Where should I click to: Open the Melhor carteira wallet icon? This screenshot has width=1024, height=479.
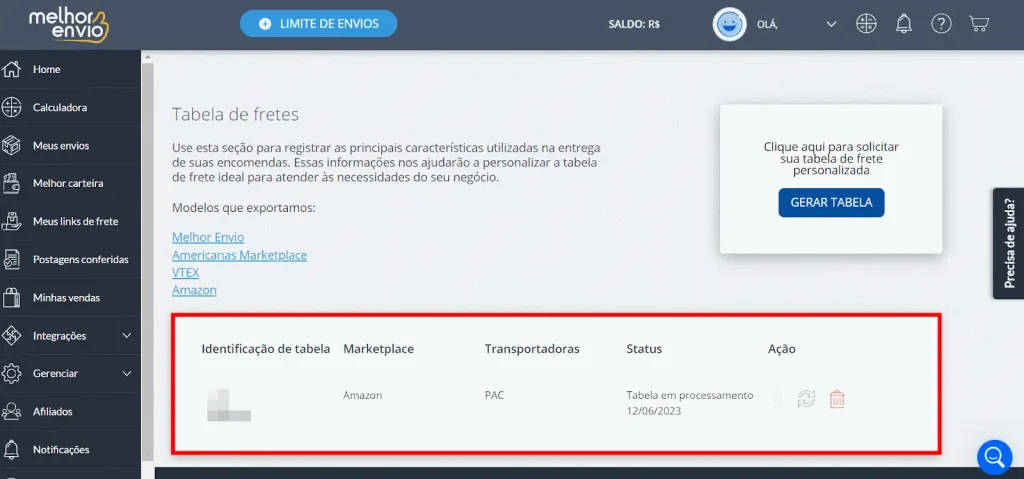[12, 183]
